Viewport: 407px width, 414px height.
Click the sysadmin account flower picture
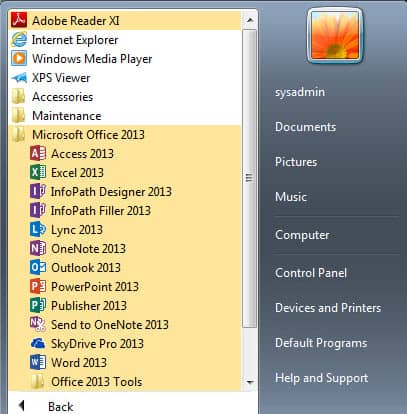coord(335,35)
